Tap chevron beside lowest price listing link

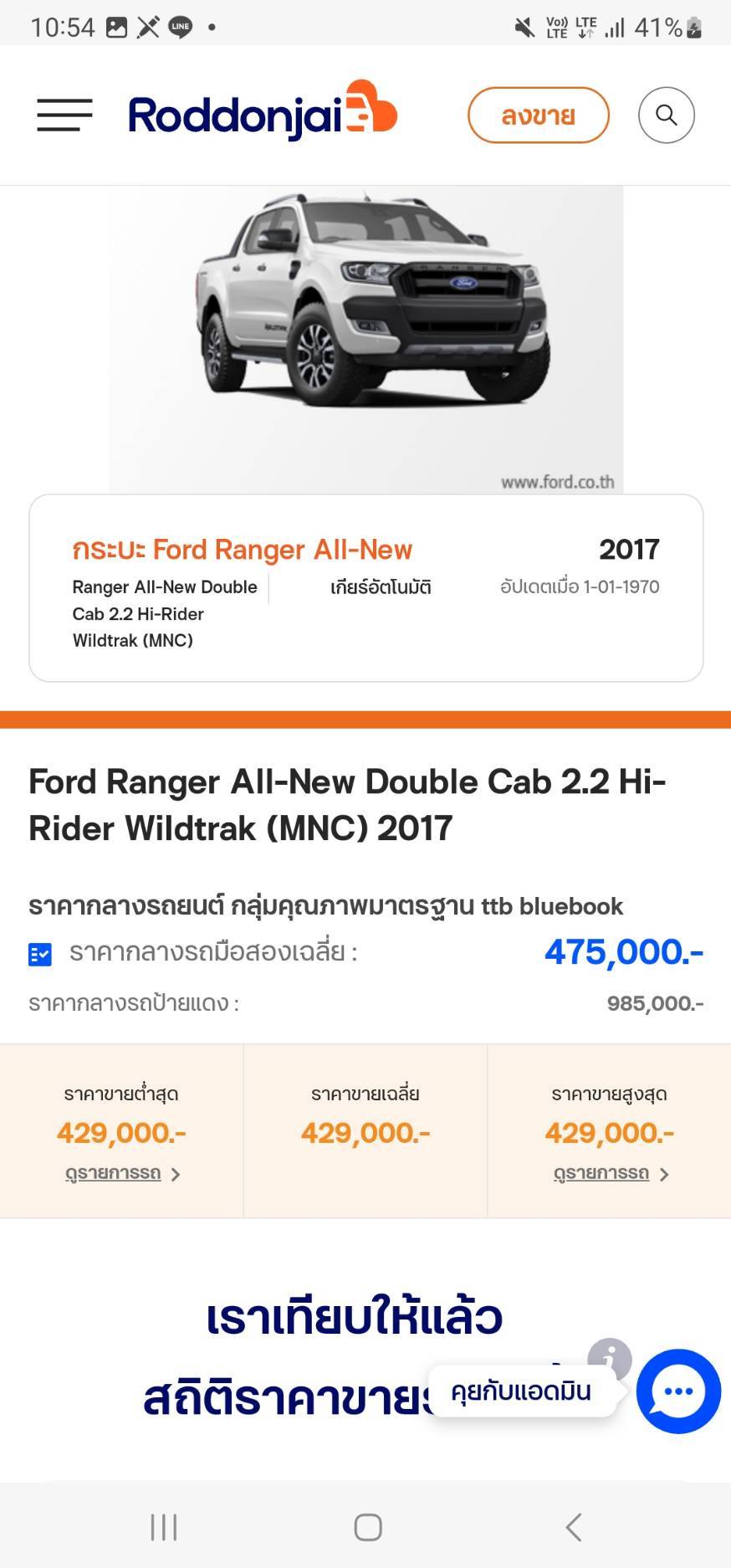(176, 1175)
